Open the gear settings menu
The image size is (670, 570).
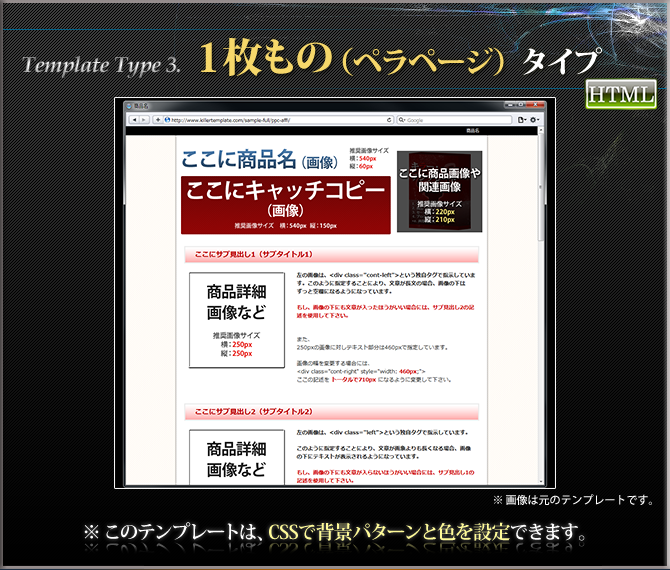click(535, 120)
